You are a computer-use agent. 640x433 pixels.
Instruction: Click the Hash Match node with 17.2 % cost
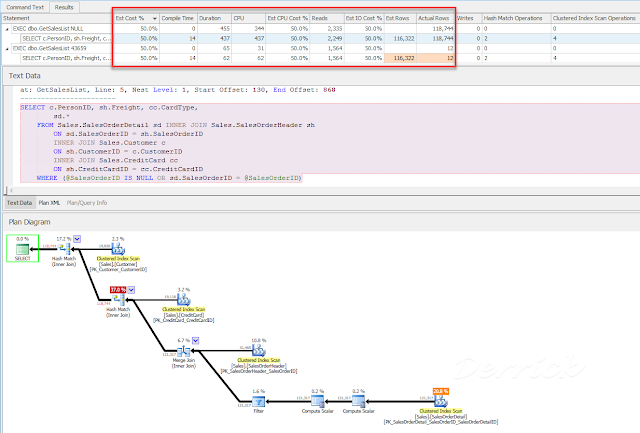pos(64,249)
